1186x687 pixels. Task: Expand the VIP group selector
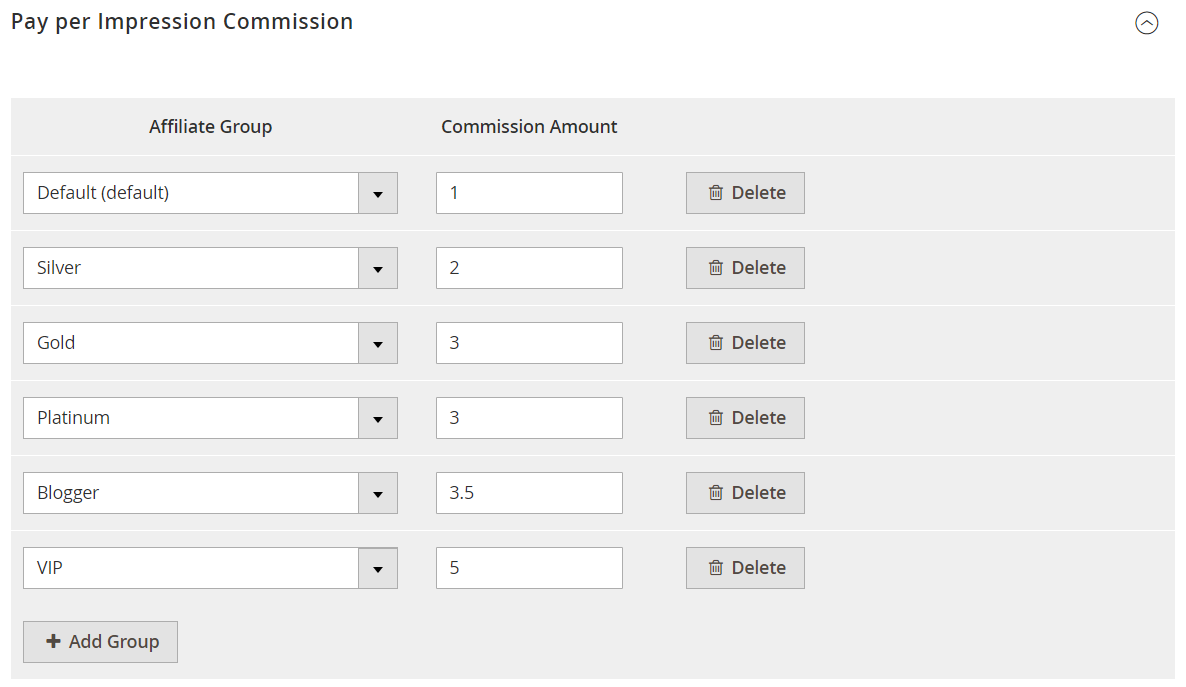point(378,567)
